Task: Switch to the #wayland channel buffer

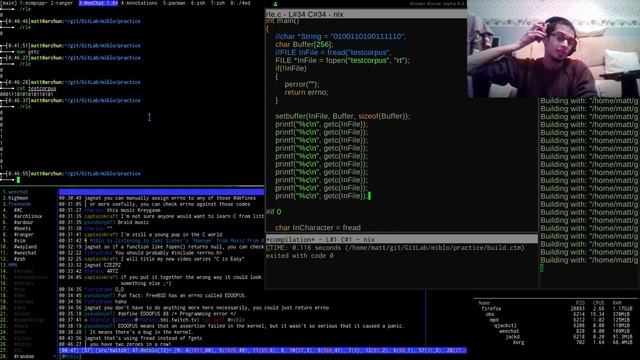Action: (25, 247)
